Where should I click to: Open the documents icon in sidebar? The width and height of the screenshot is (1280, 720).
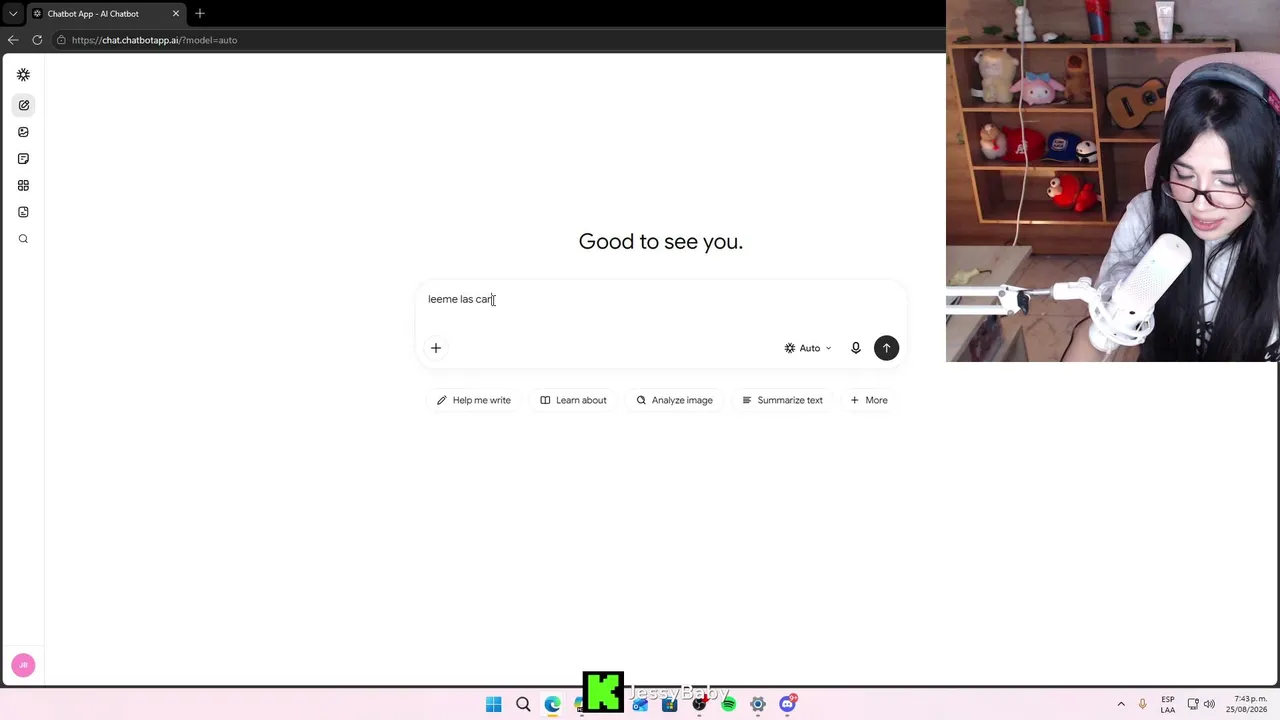(23, 212)
